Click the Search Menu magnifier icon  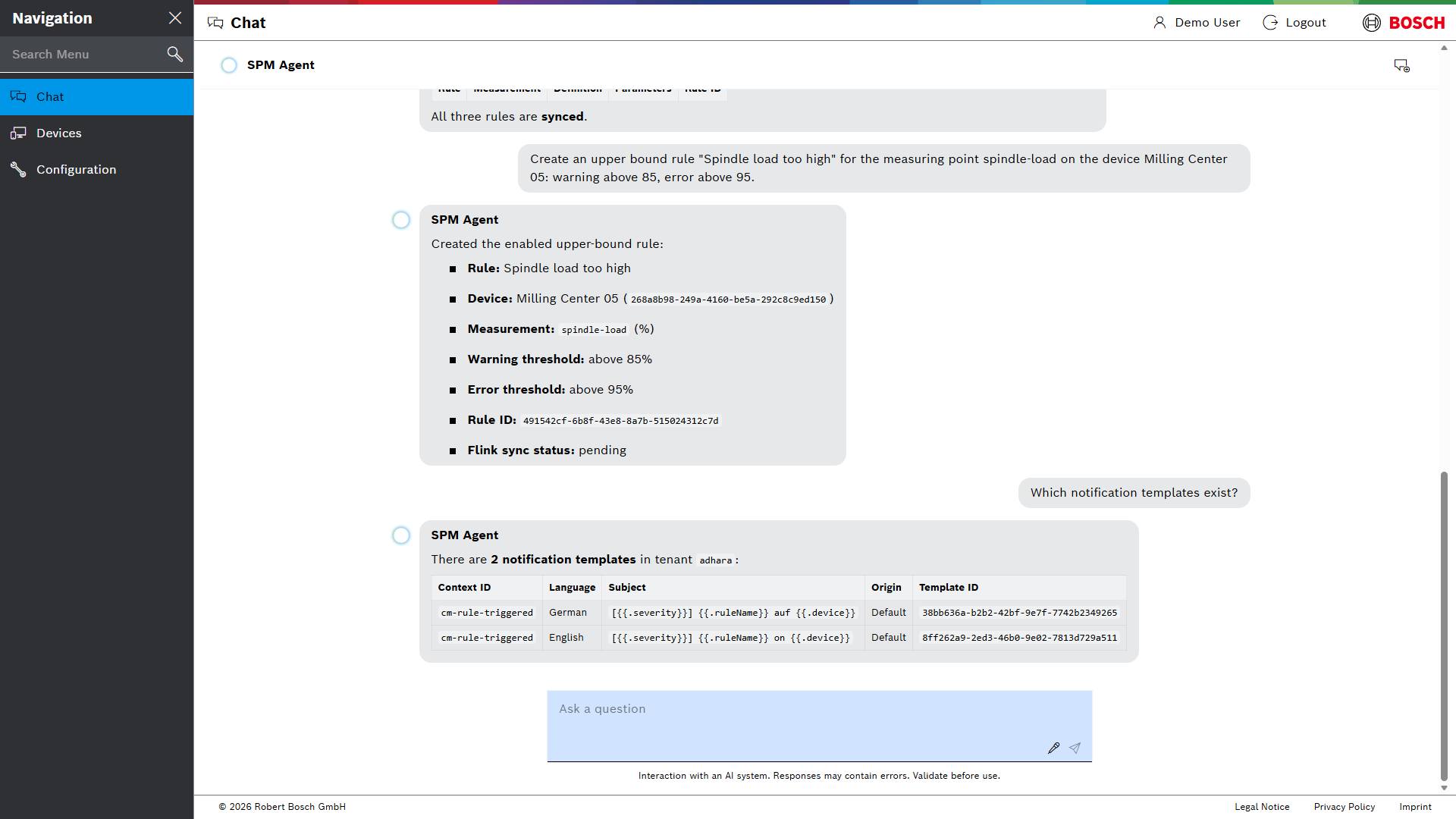[x=175, y=54]
